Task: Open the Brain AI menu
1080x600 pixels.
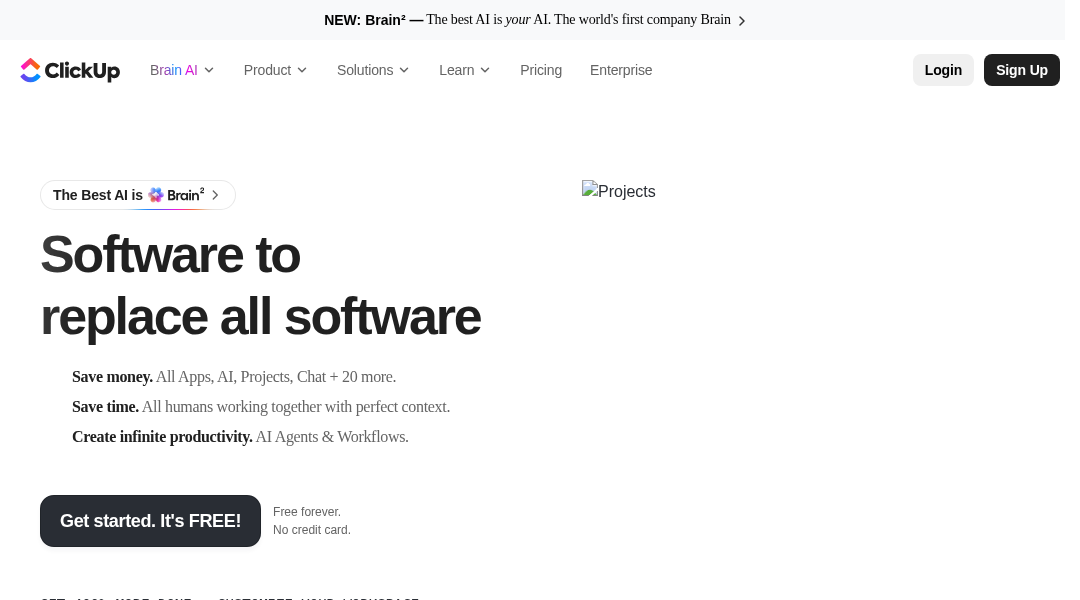Action: 182,70
